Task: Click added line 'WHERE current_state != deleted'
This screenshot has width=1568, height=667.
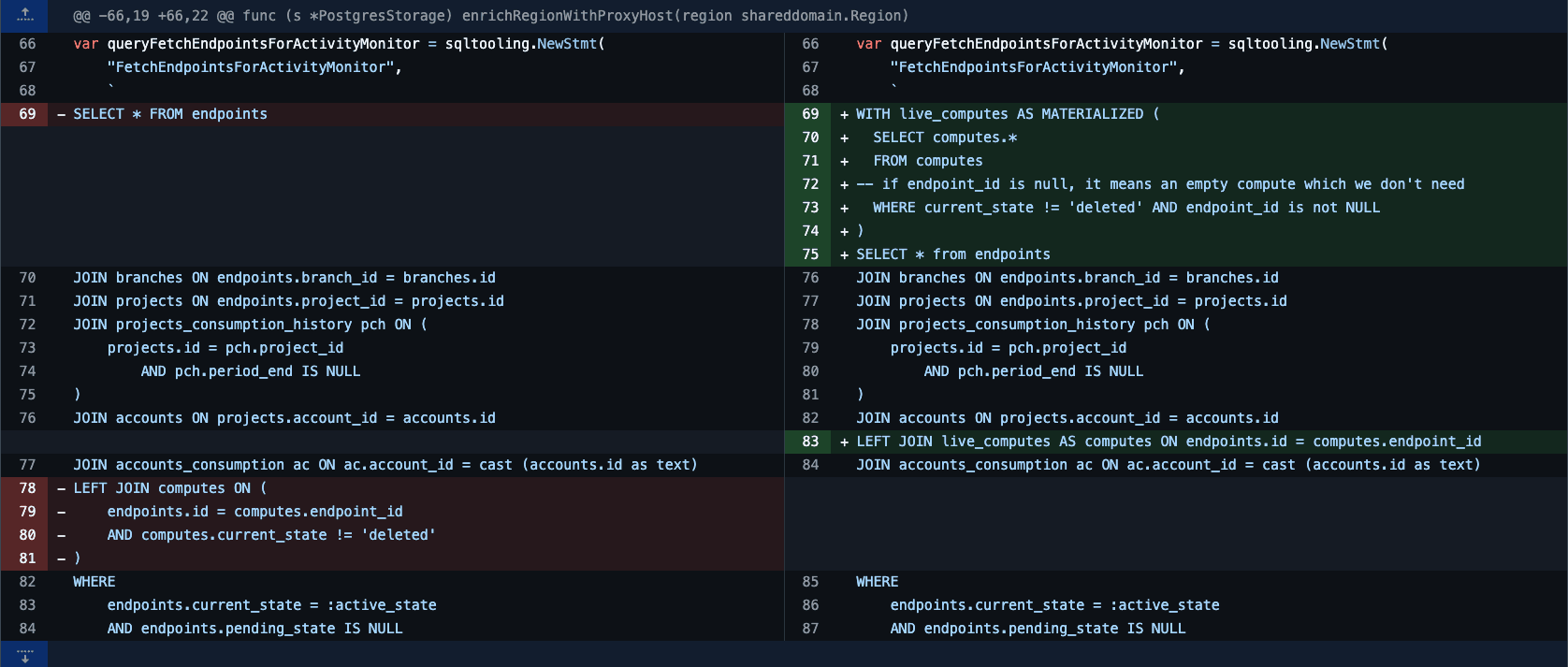Action: 1125,208
